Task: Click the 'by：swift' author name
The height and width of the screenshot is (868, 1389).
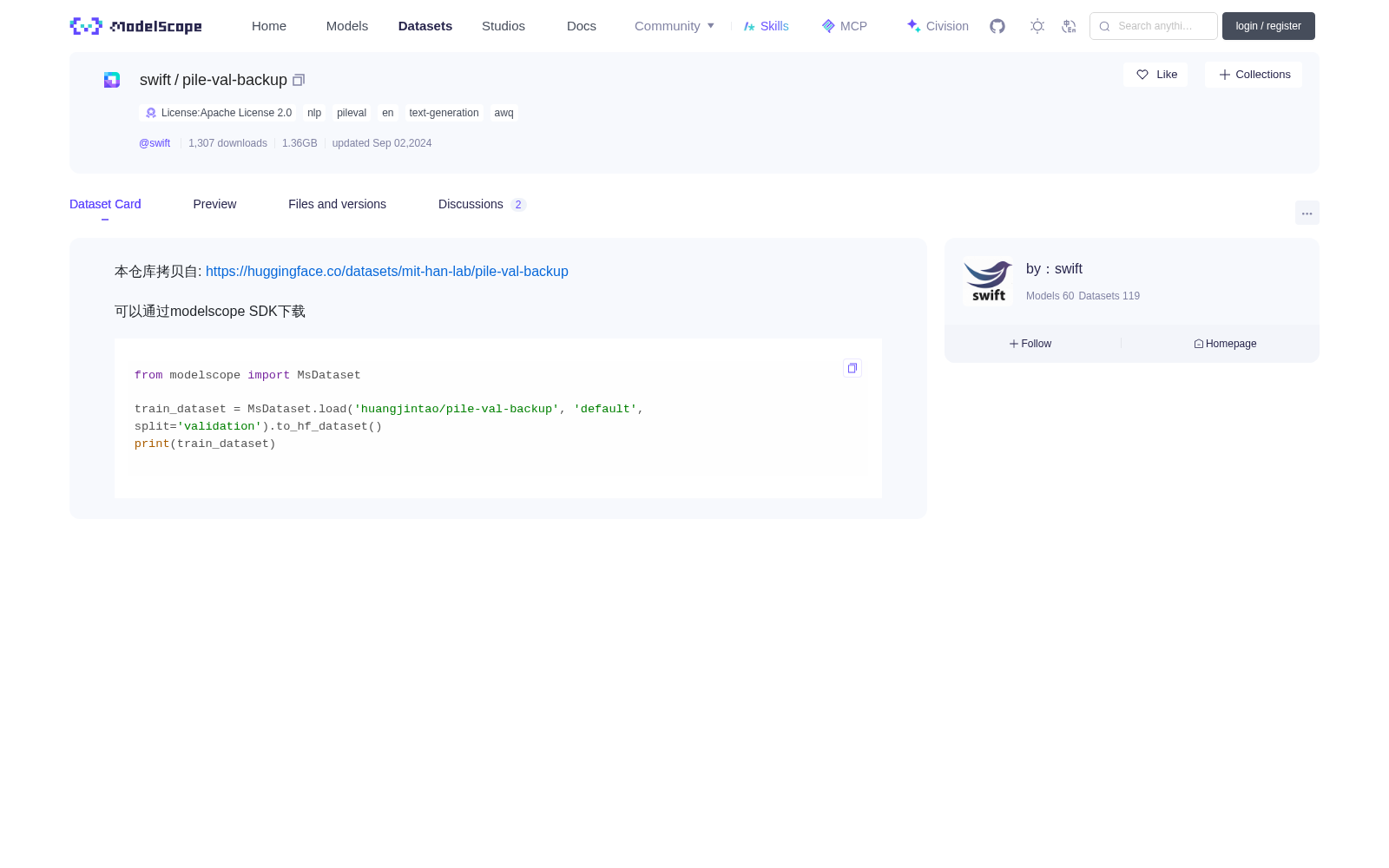Action: [1054, 269]
